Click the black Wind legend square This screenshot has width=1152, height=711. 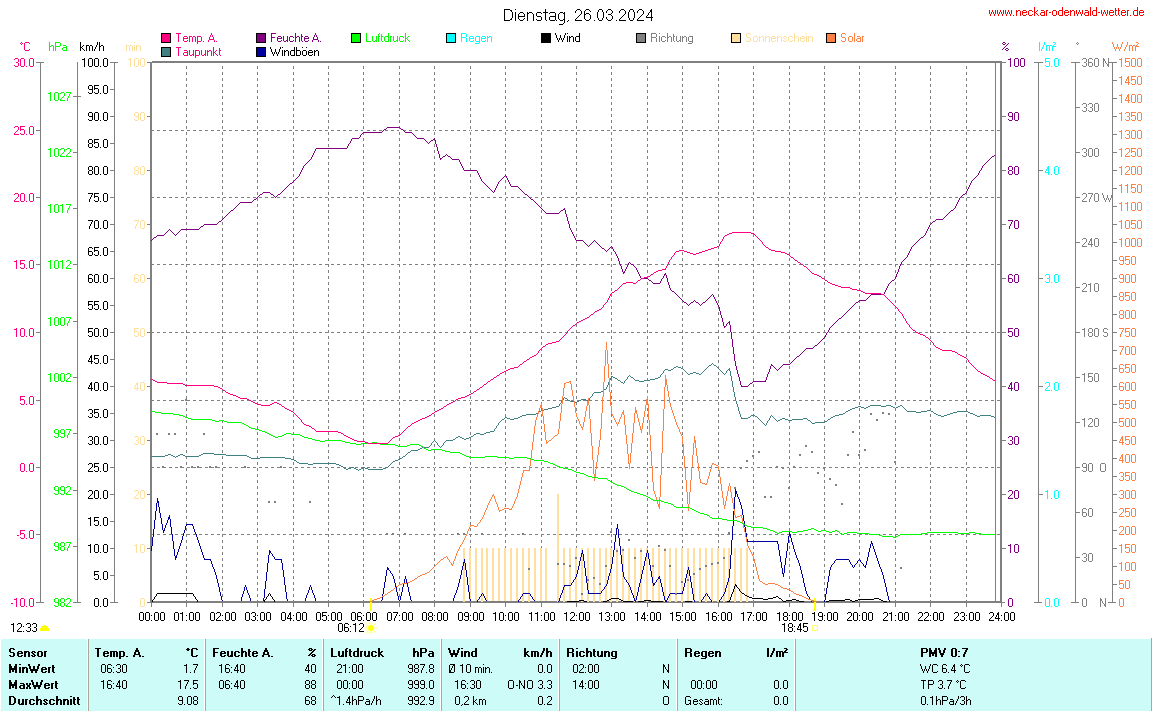[545, 38]
